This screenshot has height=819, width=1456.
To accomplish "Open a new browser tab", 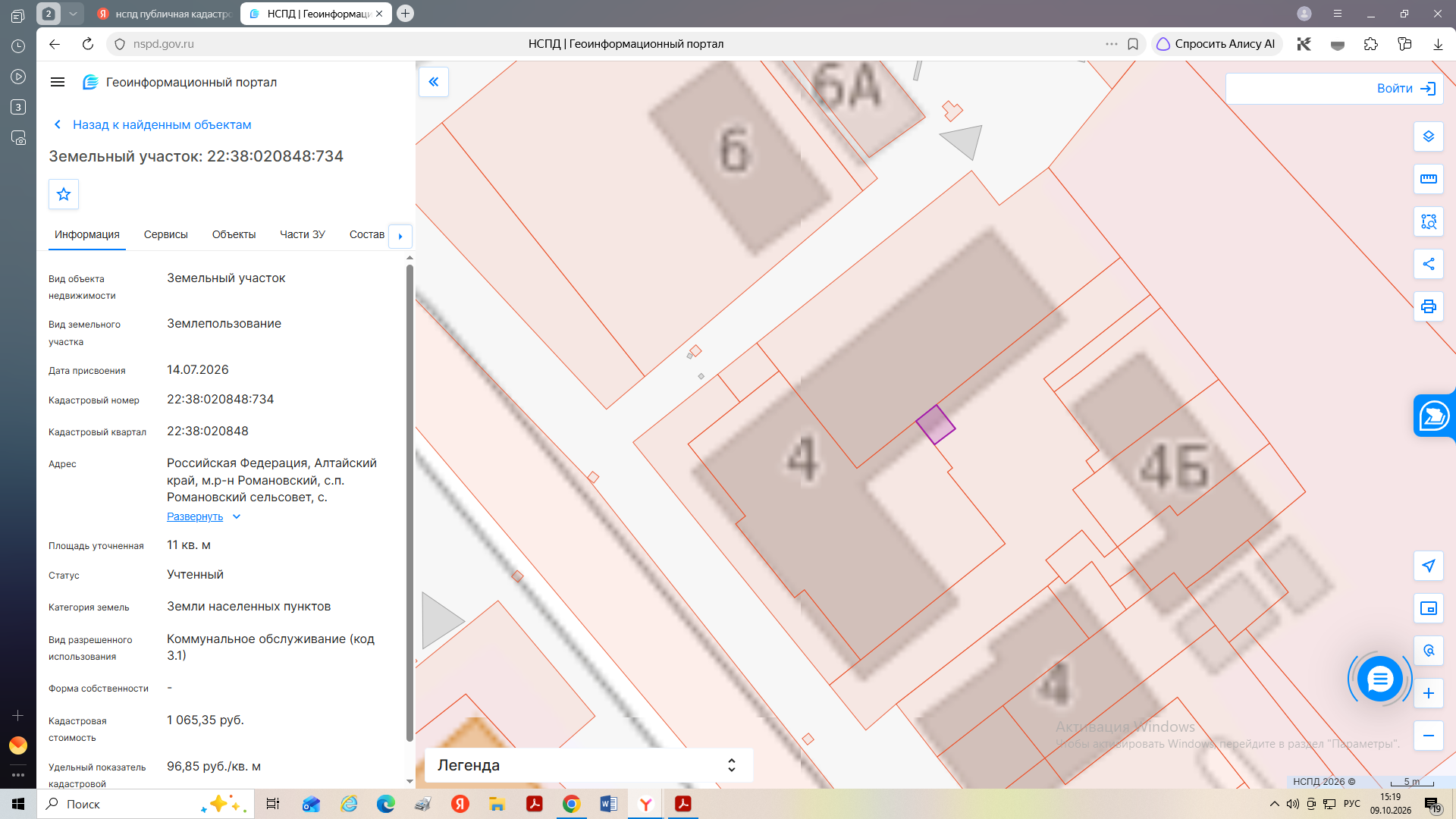I will tap(406, 14).
